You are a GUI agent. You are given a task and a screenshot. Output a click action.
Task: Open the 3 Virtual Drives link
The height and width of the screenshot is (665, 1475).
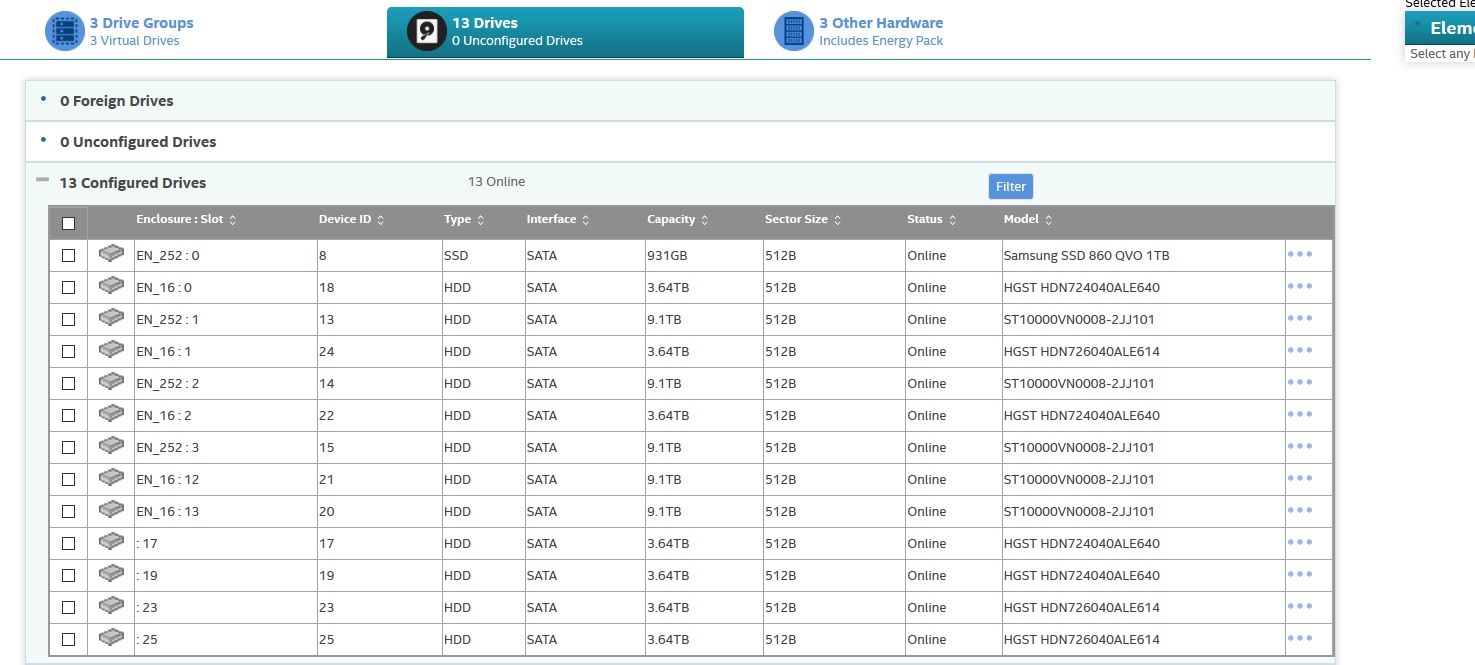135,41
